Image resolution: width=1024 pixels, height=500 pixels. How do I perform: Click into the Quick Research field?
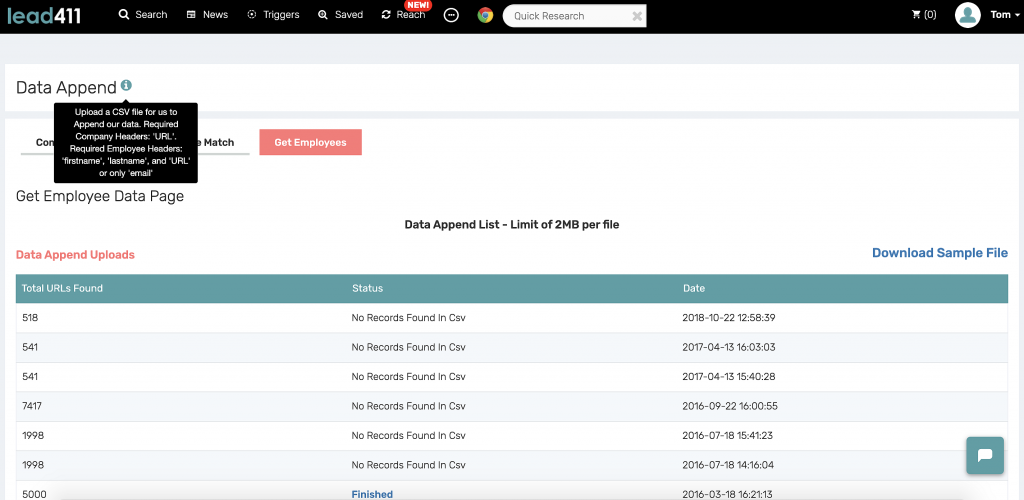pyautogui.click(x=566, y=16)
